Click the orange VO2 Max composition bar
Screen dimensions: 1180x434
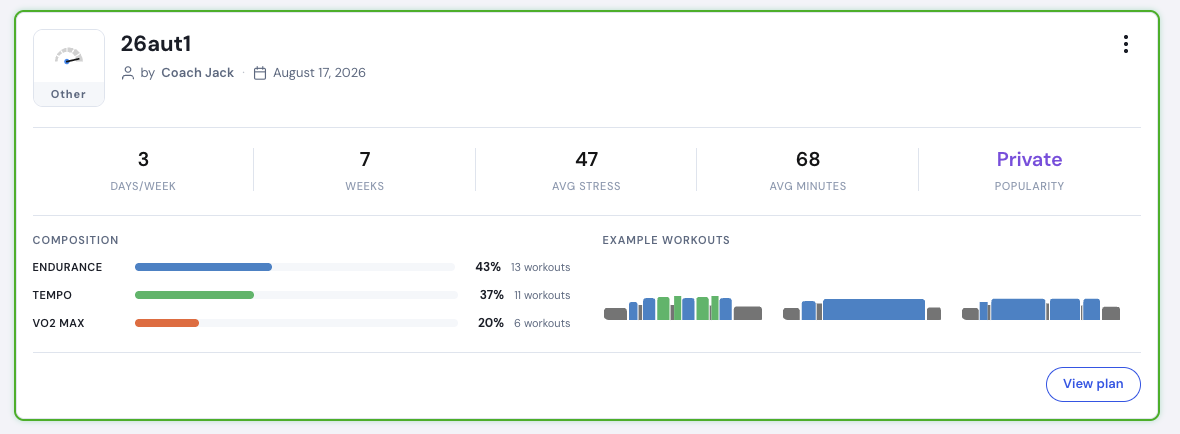(x=167, y=323)
